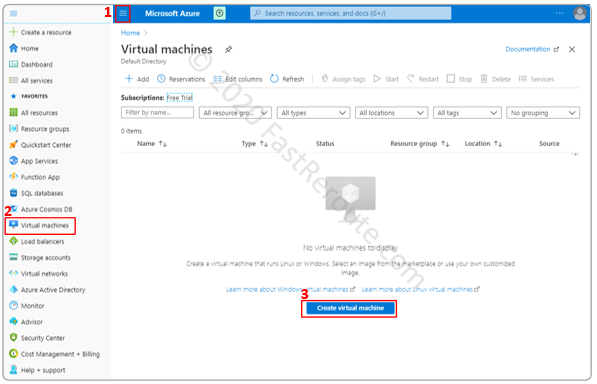
Task: Click the App Services icon
Action: tap(13, 161)
